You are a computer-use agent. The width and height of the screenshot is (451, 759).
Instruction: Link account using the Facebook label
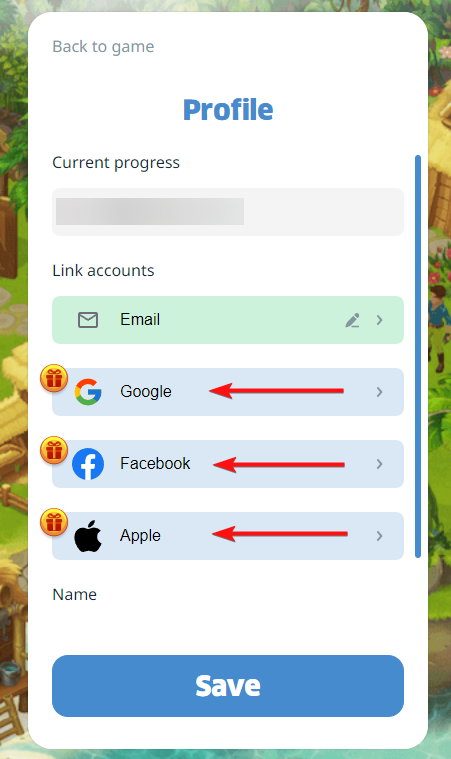pos(155,463)
